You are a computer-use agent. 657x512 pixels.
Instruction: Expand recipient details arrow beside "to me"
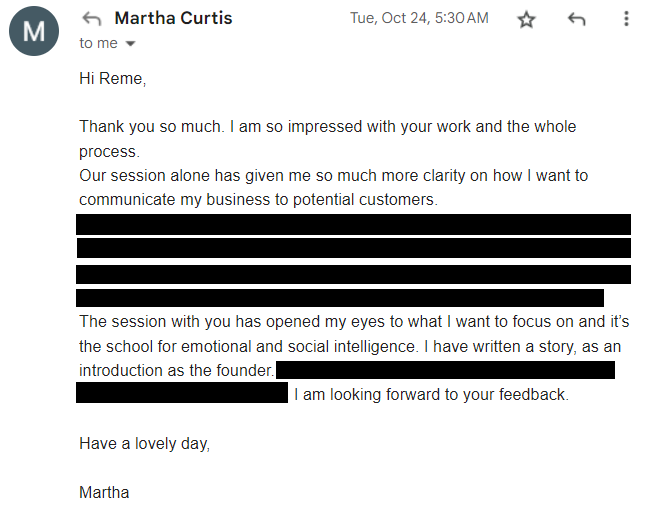tap(130, 44)
